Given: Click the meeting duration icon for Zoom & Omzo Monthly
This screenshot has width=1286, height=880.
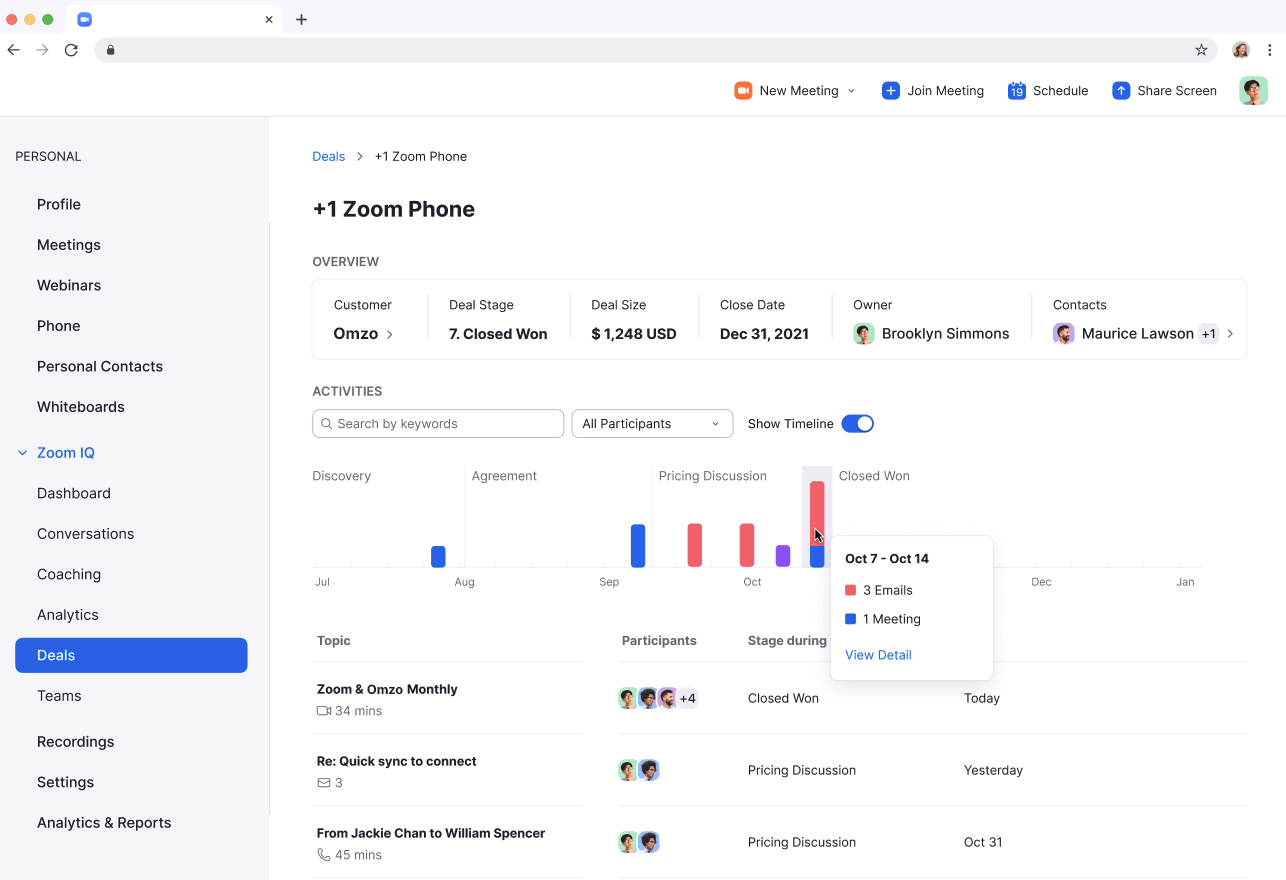Looking at the screenshot, I should tap(323, 710).
